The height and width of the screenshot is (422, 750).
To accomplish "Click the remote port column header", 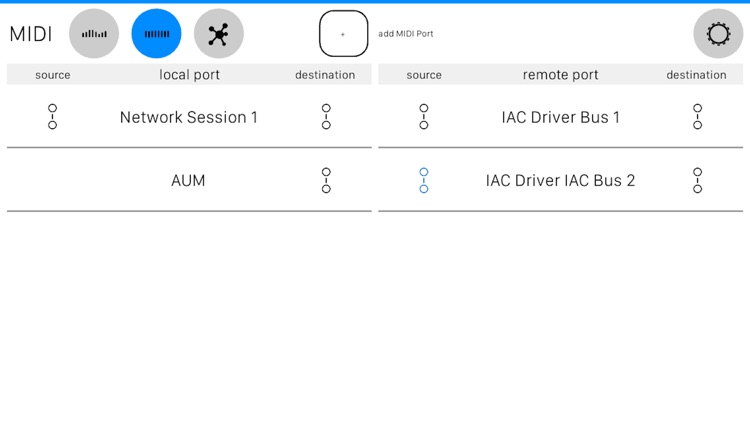I will click(561, 75).
